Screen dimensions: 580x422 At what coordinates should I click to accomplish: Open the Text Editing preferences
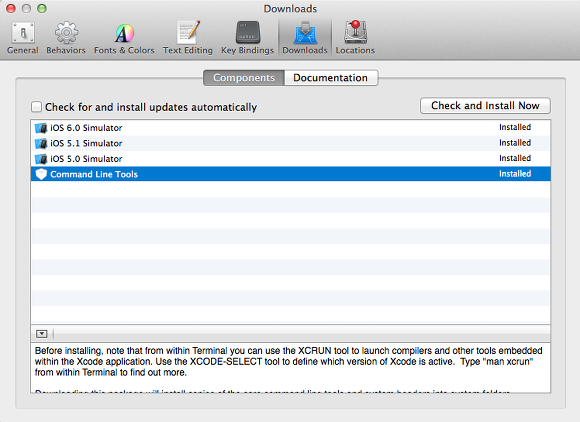pos(188,38)
